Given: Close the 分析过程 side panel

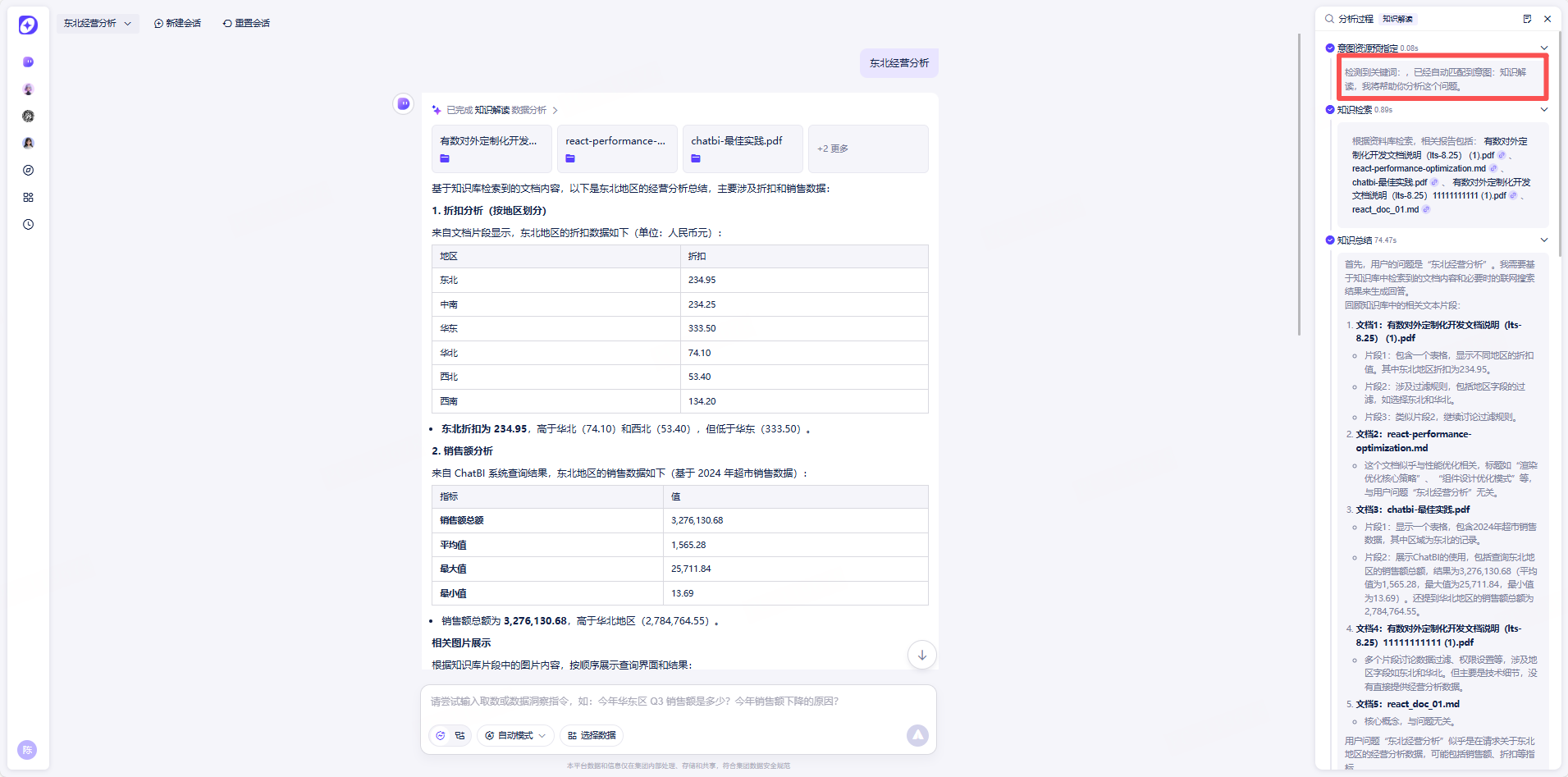Looking at the screenshot, I should coord(1547,19).
